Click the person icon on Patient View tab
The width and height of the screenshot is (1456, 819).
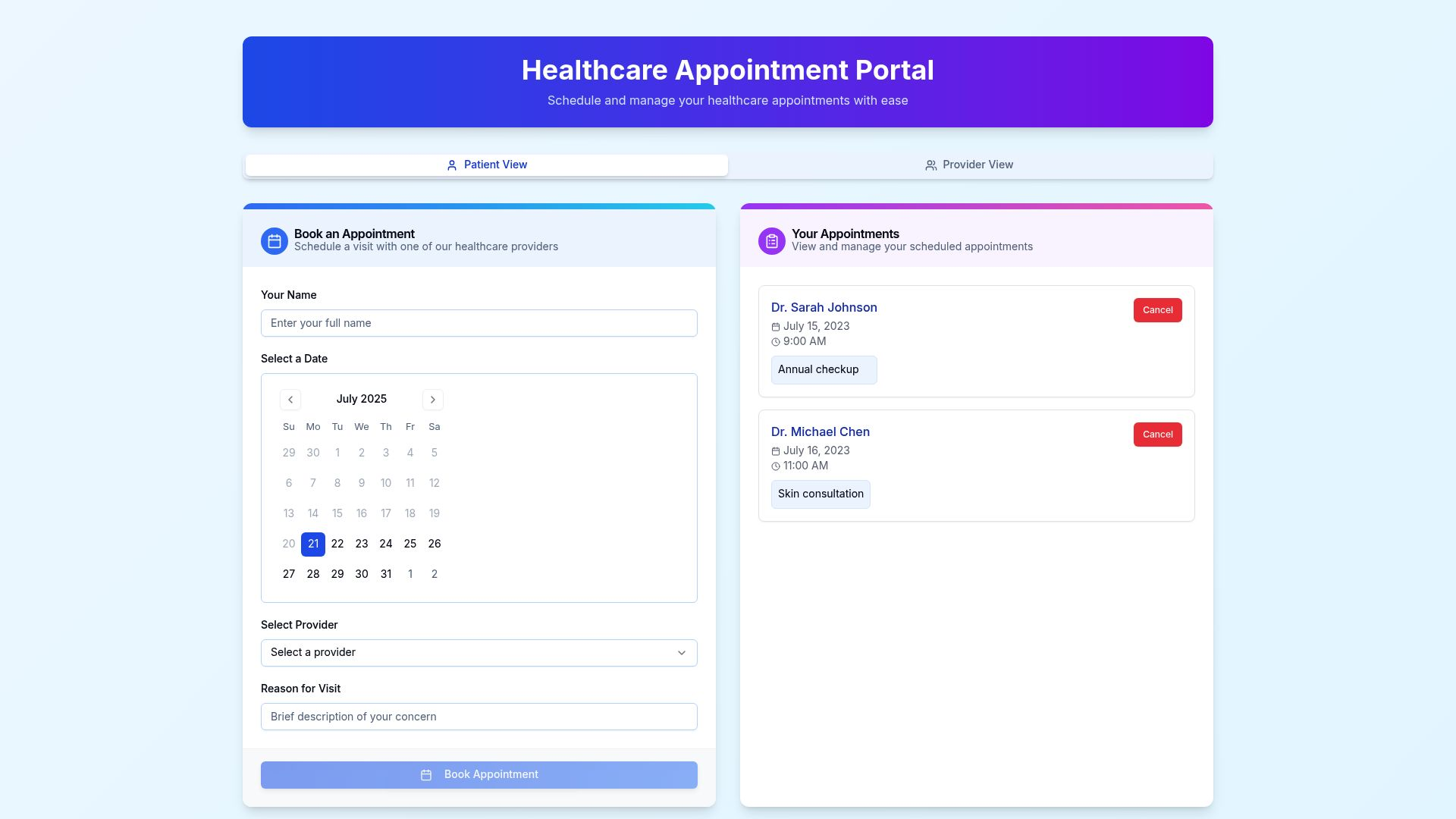click(451, 165)
